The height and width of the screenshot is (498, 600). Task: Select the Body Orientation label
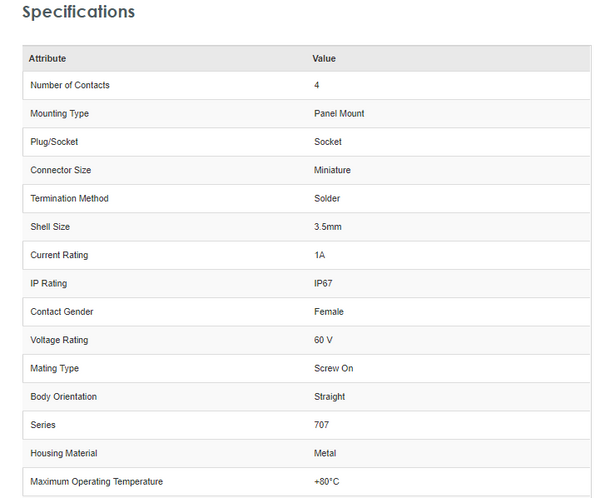(x=65, y=397)
